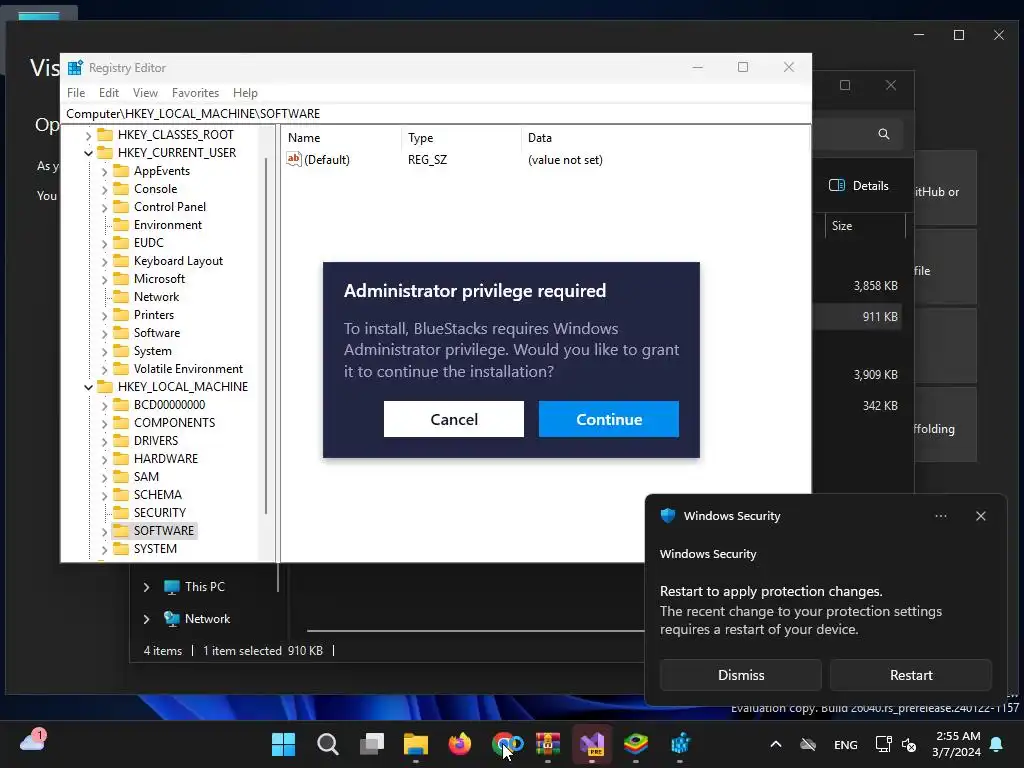This screenshot has height=768, width=1024.
Task: Cancel the BlueStacks administrator prompt
Action: [454, 419]
